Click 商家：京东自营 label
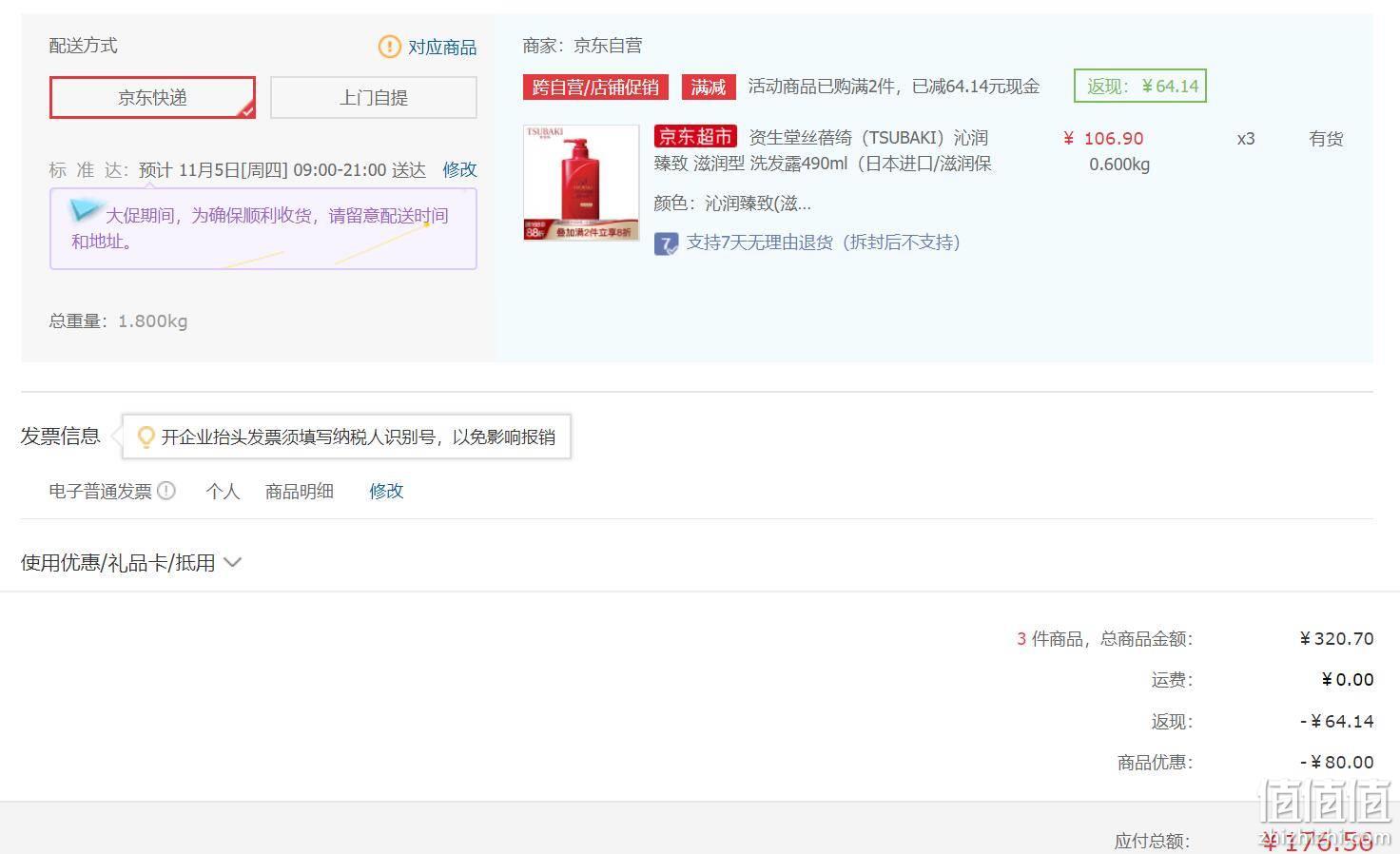This screenshot has height=854, width=1400. pos(582,46)
